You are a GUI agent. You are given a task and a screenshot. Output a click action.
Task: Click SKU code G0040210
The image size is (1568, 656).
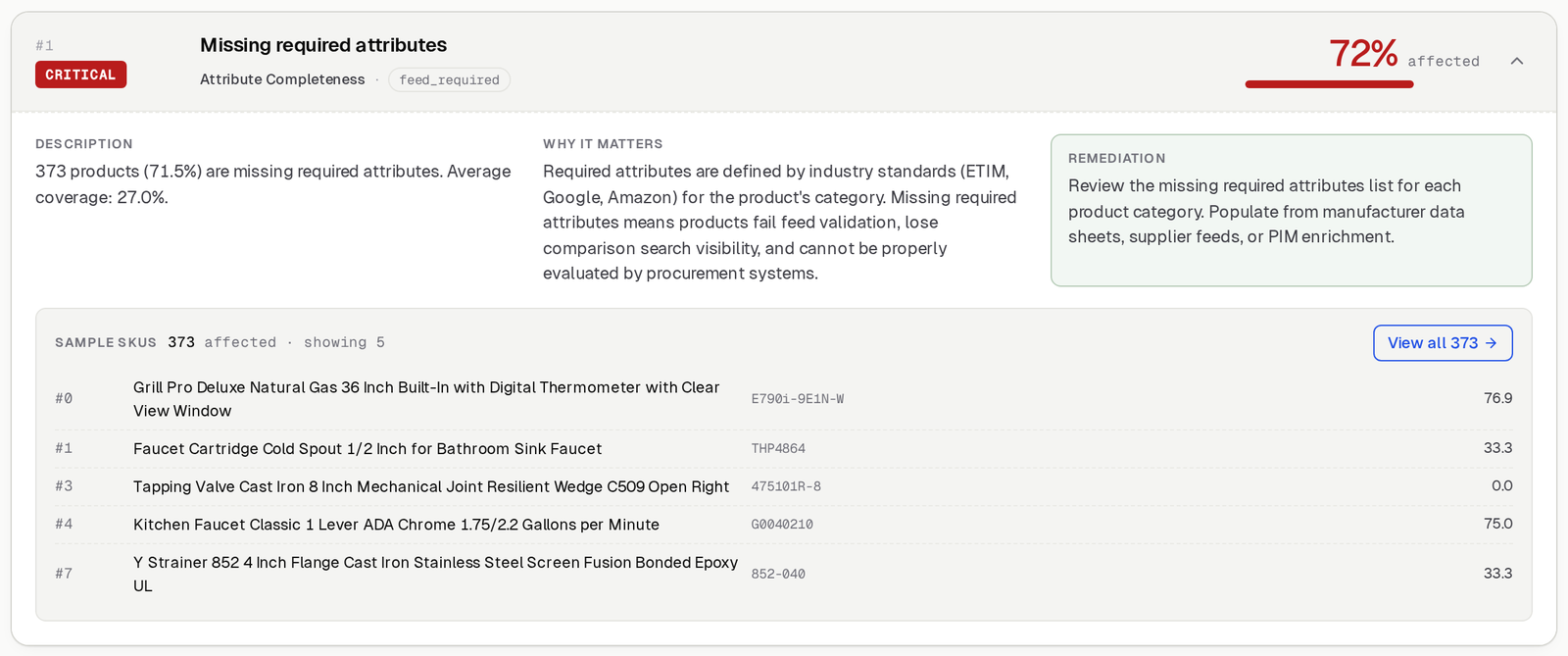pyautogui.click(x=782, y=525)
